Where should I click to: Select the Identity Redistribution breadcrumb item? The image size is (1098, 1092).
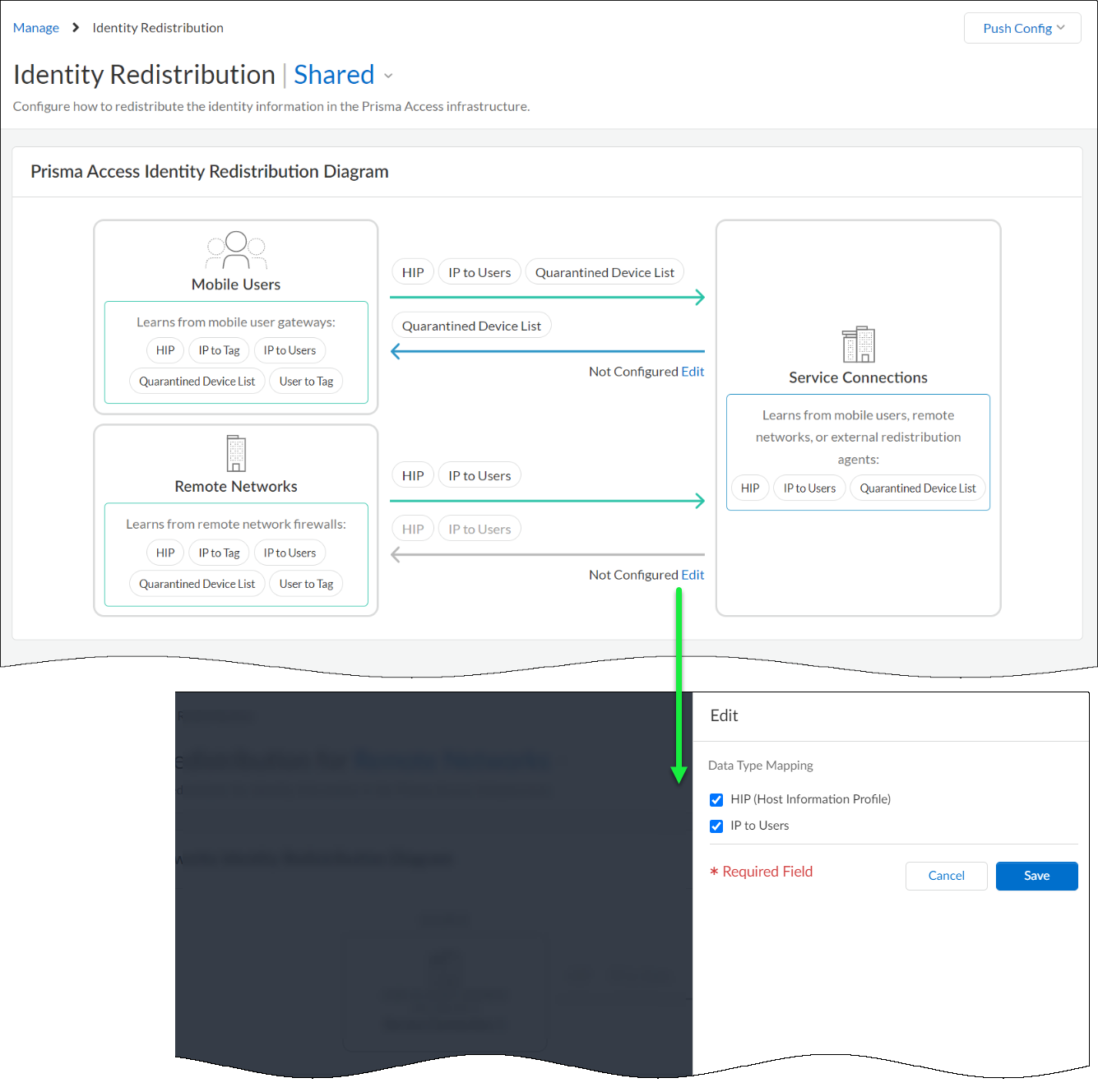(158, 28)
